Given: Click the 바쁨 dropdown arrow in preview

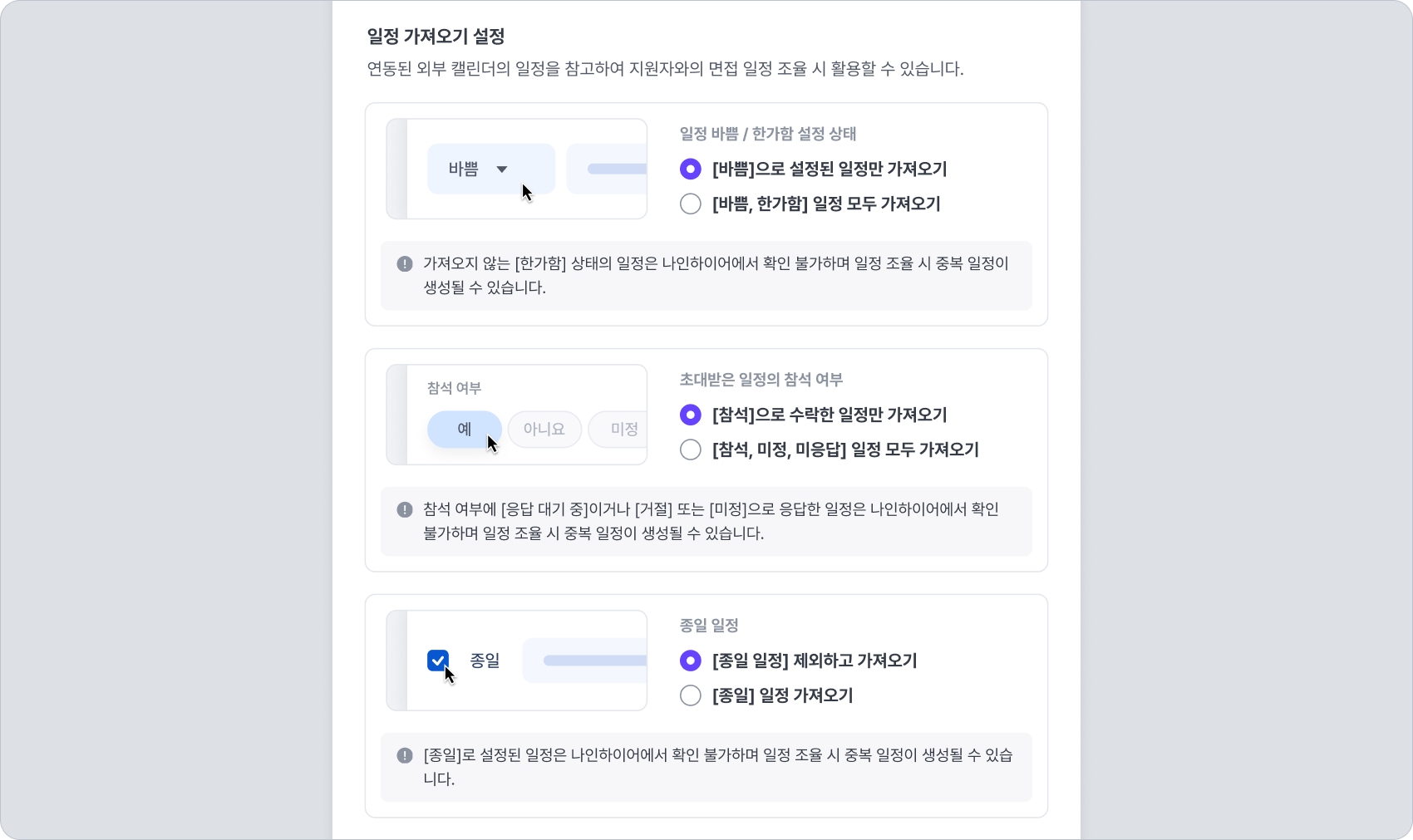Looking at the screenshot, I should click(x=502, y=169).
